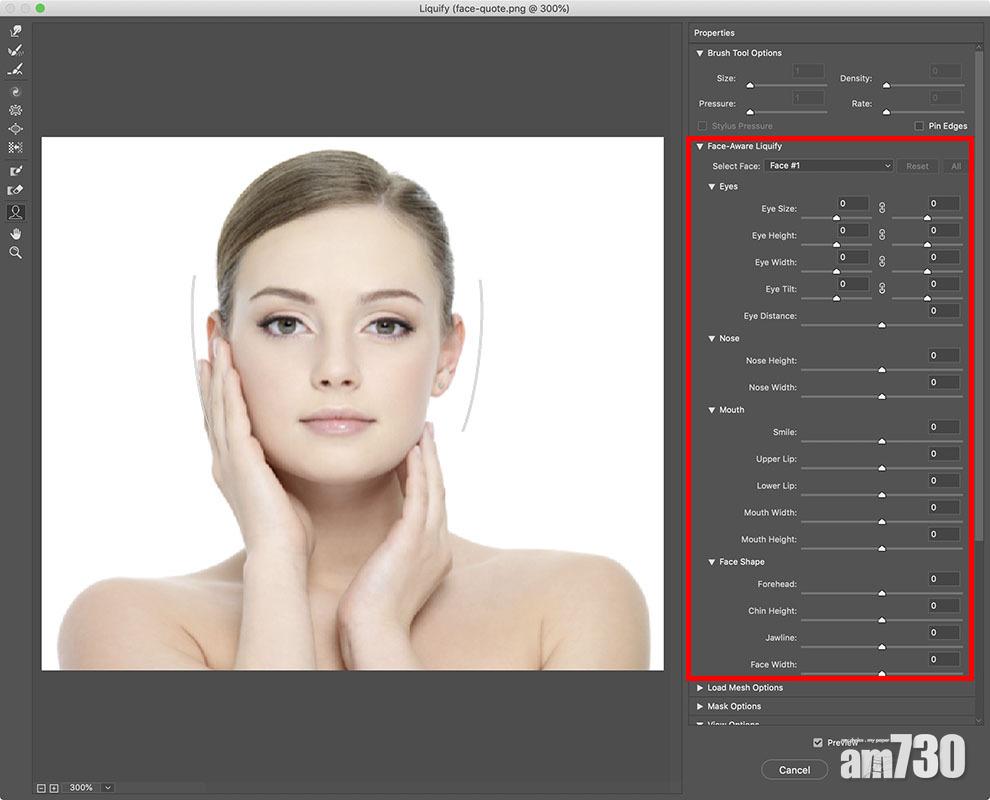Uncheck the Preview checkbox

[818, 742]
